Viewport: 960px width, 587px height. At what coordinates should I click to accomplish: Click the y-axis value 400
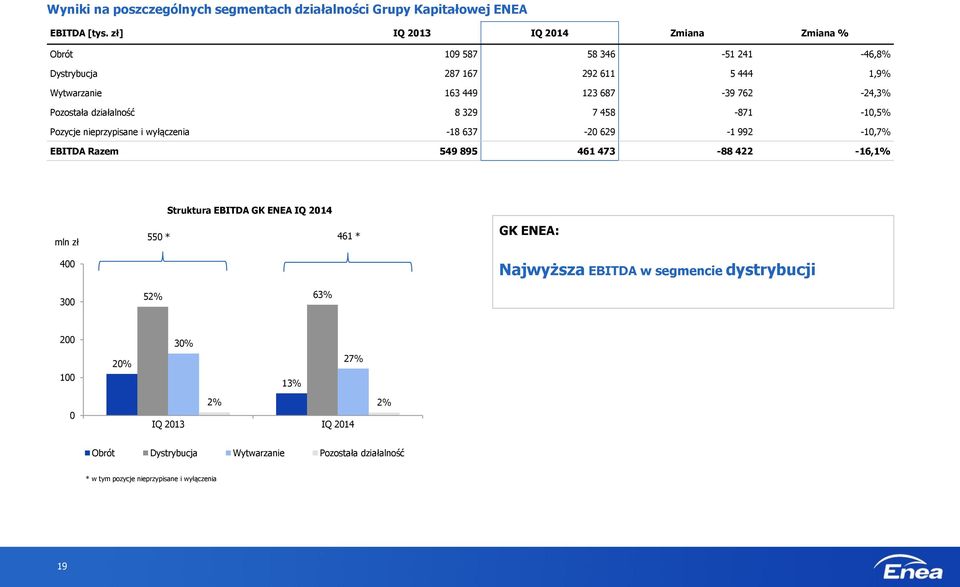point(67,264)
